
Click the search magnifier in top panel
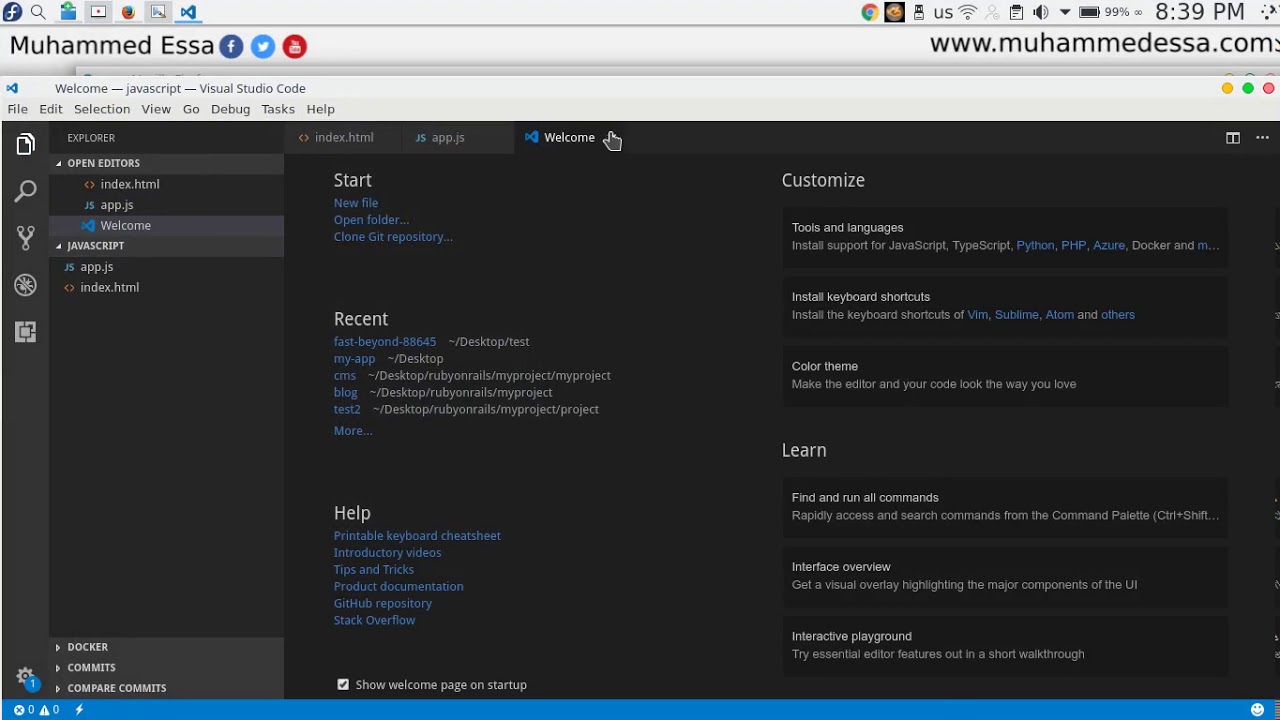click(x=38, y=12)
